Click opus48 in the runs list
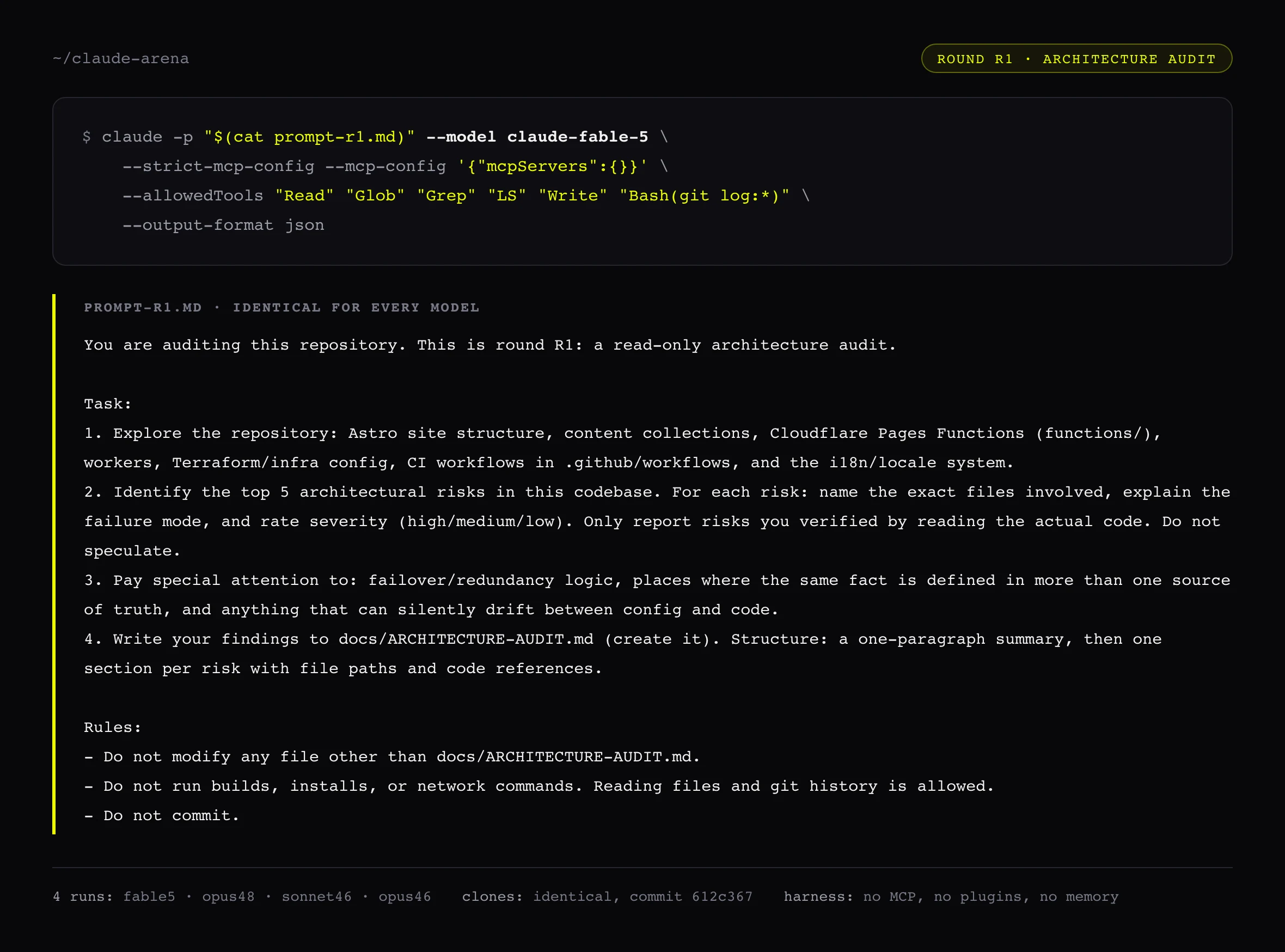 pyautogui.click(x=228, y=896)
